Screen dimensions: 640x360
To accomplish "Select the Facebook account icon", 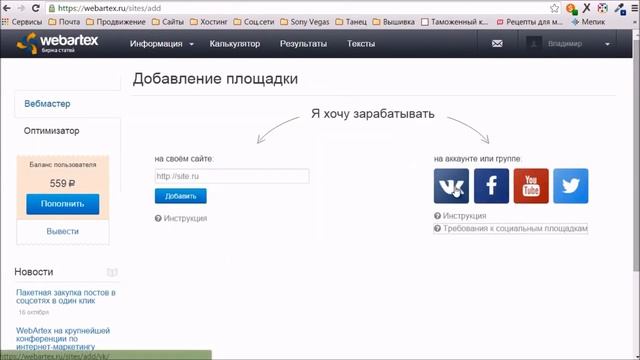I will click(x=491, y=186).
